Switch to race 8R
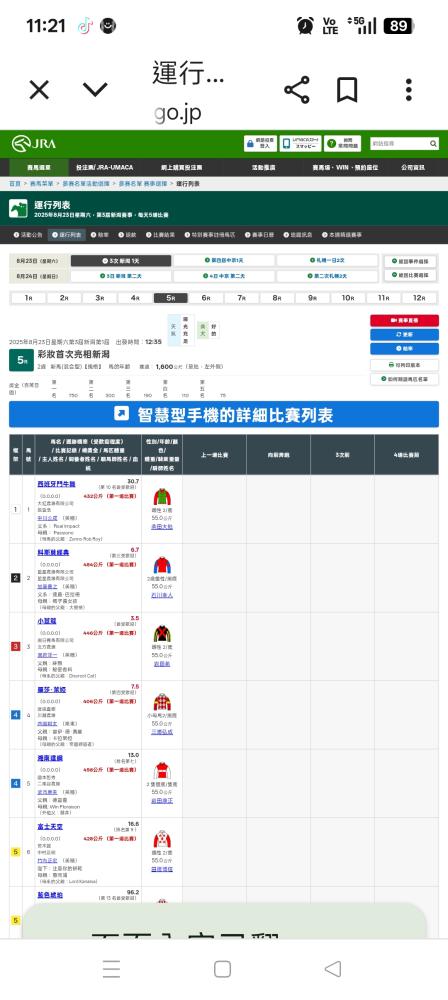The image size is (448, 1000). pyautogui.click(x=276, y=298)
